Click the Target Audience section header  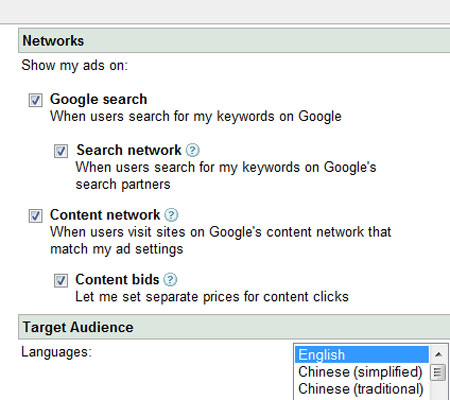[234, 327]
